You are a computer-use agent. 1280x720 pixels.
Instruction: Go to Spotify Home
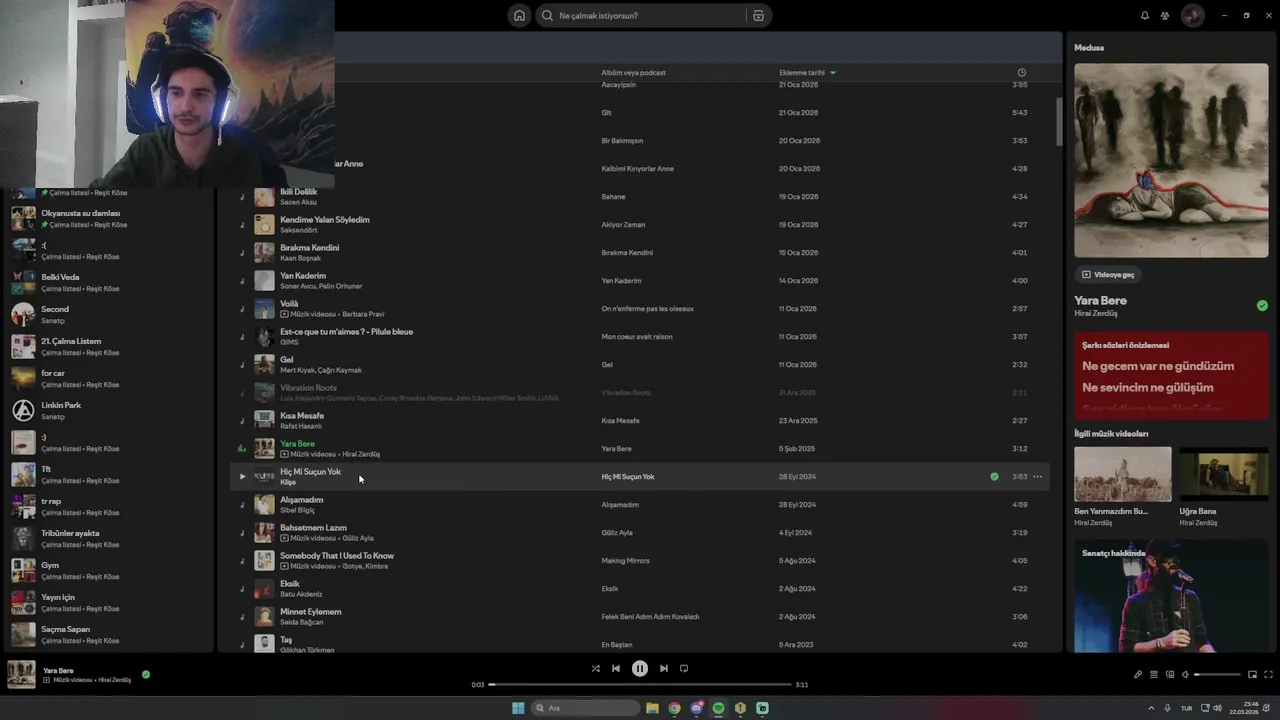pos(519,15)
